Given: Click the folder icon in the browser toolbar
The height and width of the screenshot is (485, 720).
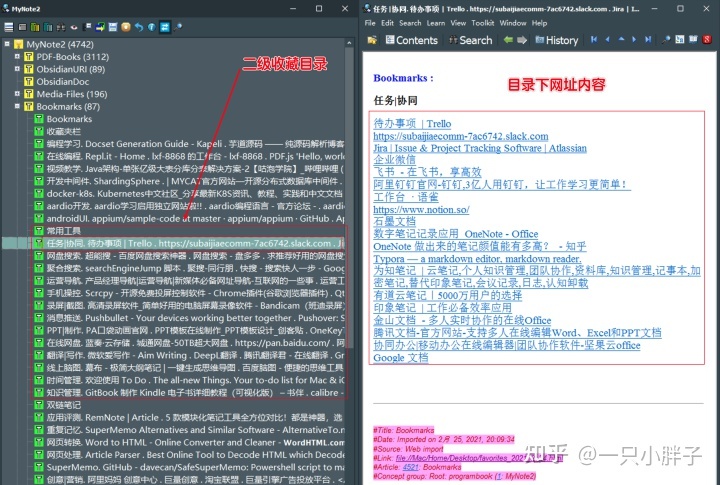Looking at the screenshot, I should [372, 40].
